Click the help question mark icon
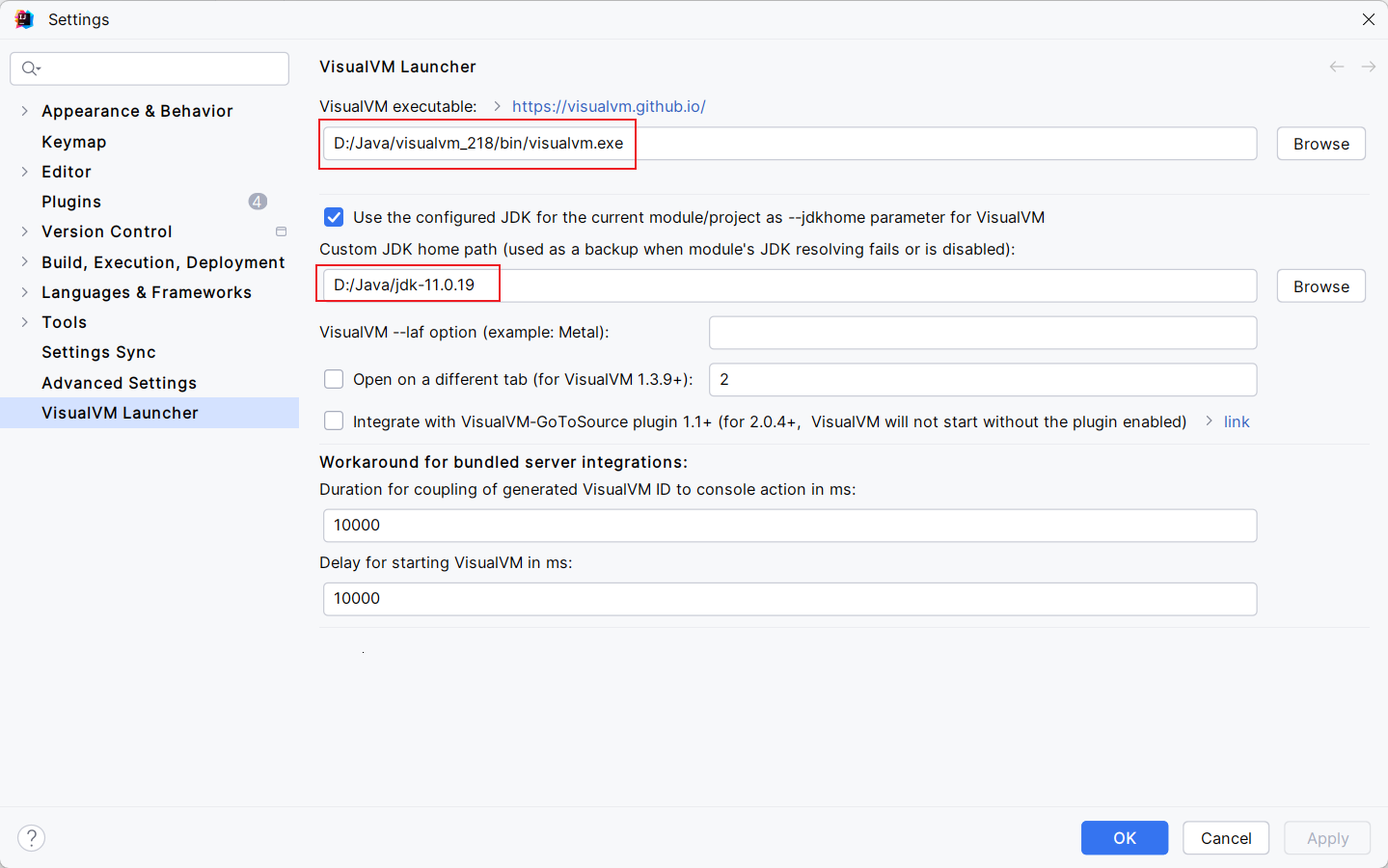This screenshot has height=868, width=1388. [x=31, y=838]
